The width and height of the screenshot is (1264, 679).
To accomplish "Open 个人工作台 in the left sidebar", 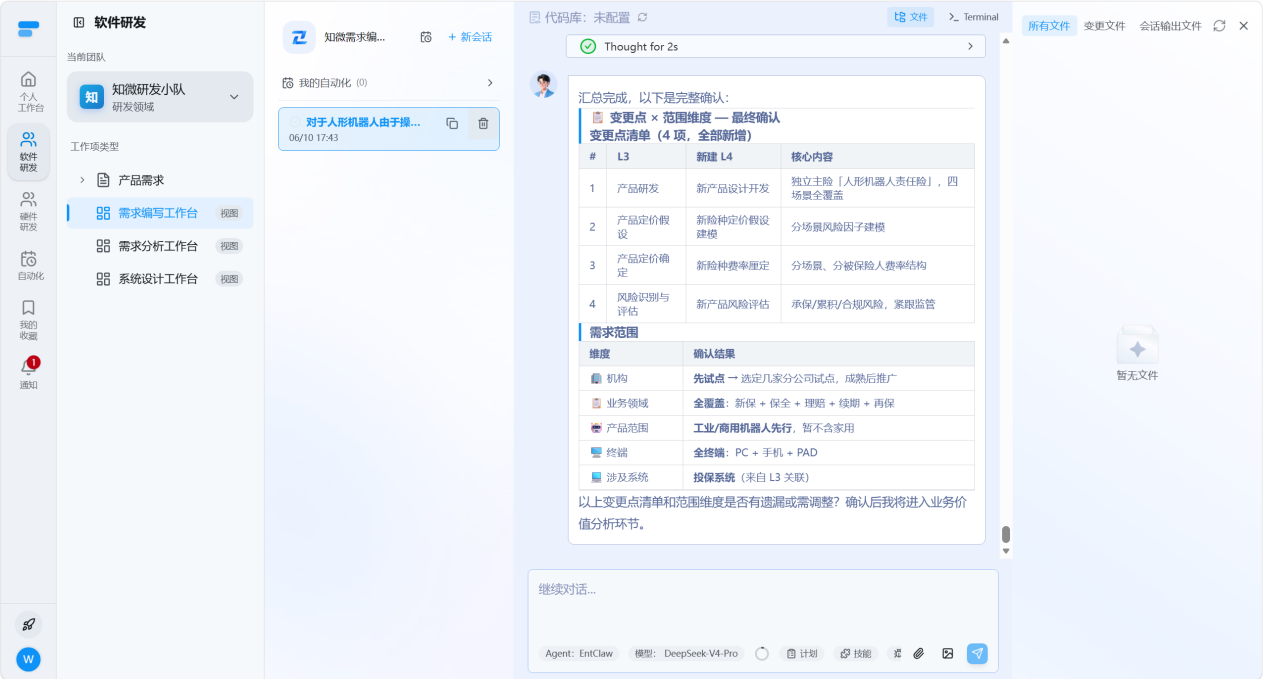I will 28,90.
